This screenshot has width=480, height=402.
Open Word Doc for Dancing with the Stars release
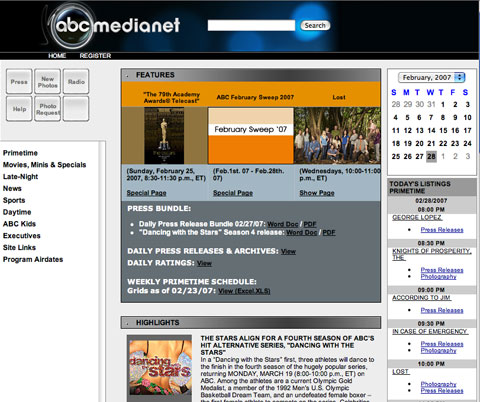point(302,232)
